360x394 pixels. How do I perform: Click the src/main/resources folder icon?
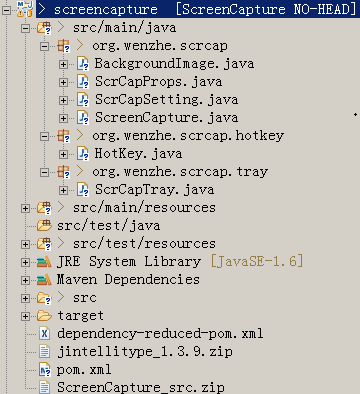pos(44,208)
